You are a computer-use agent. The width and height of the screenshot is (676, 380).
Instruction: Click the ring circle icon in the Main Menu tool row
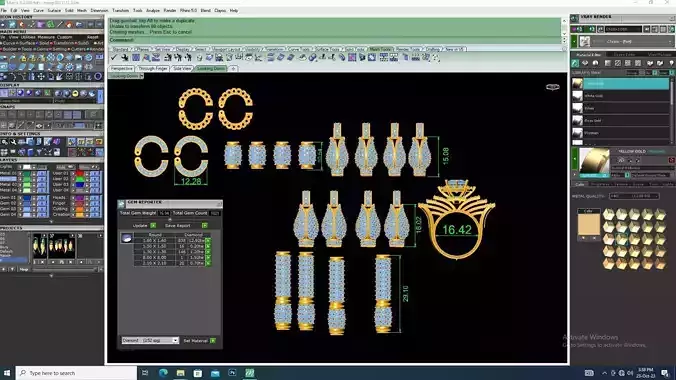98,77
